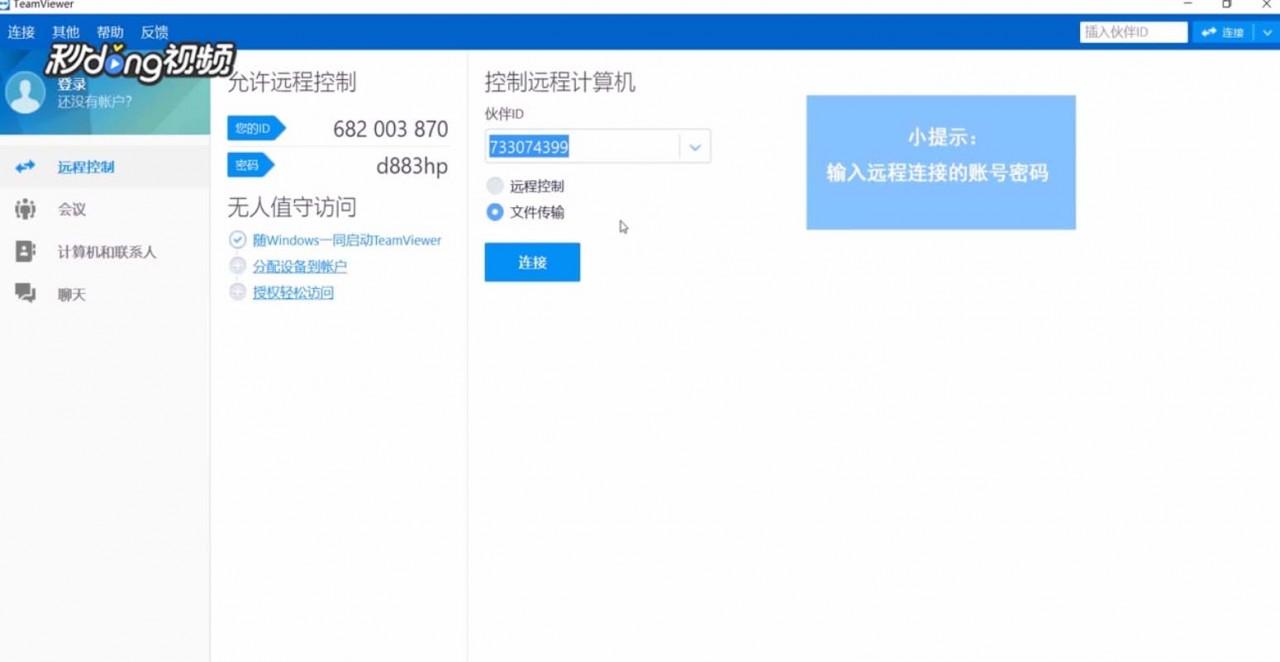The height and width of the screenshot is (662, 1280).
Task: Open the 帮助 menu
Action: point(110,31)
